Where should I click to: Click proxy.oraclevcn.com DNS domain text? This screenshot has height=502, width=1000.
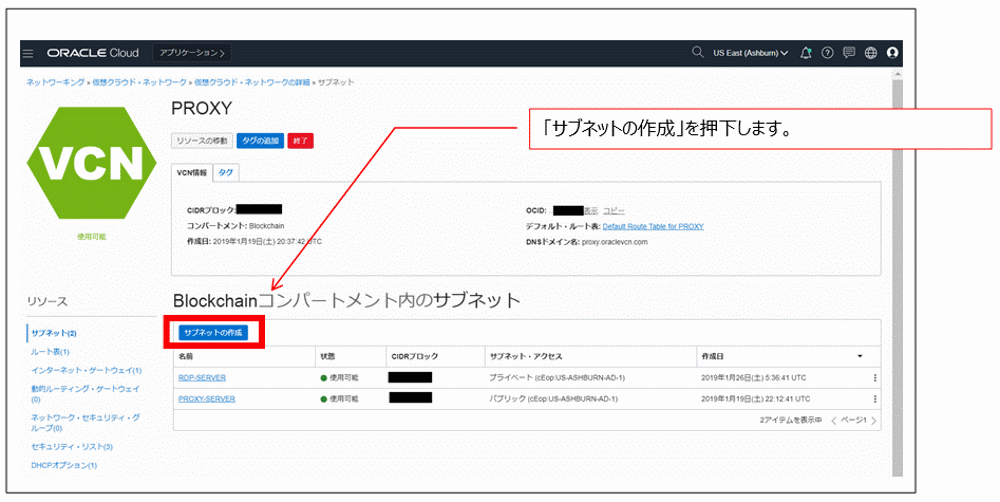point(614,242)
